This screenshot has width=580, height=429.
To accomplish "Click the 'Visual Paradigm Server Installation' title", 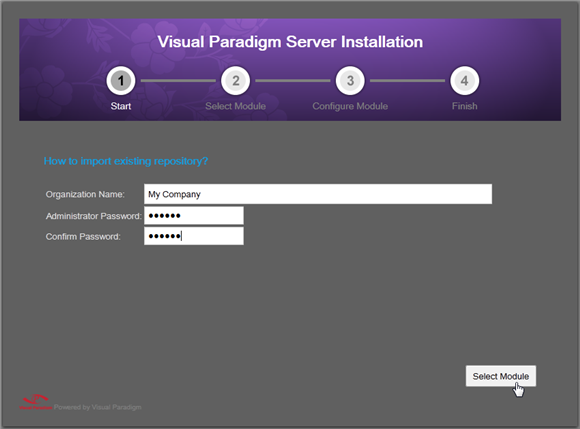I will tap(290, 42).
